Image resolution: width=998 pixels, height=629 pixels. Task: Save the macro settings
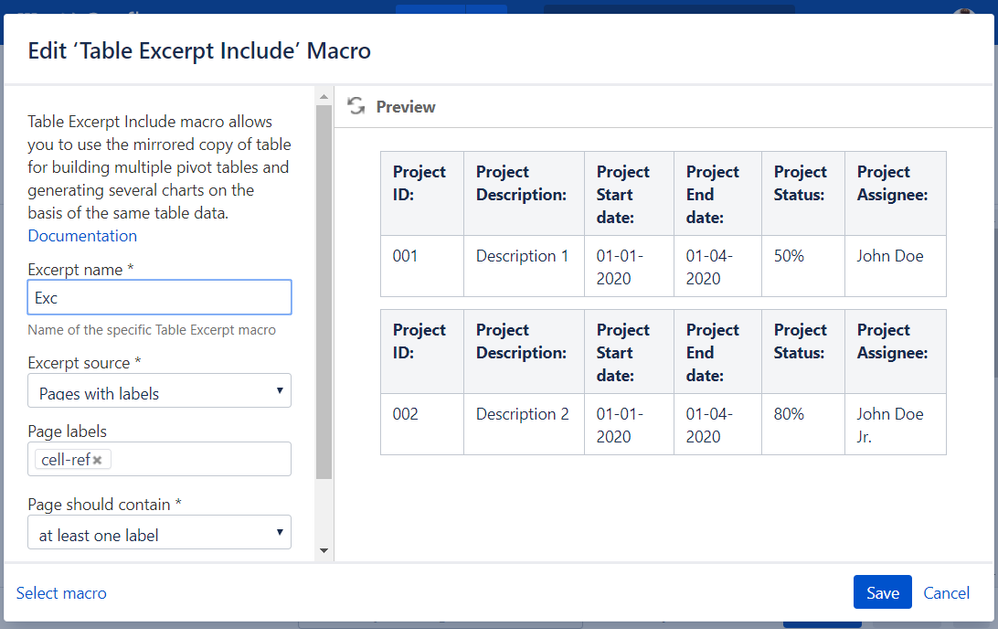point(882,592)
